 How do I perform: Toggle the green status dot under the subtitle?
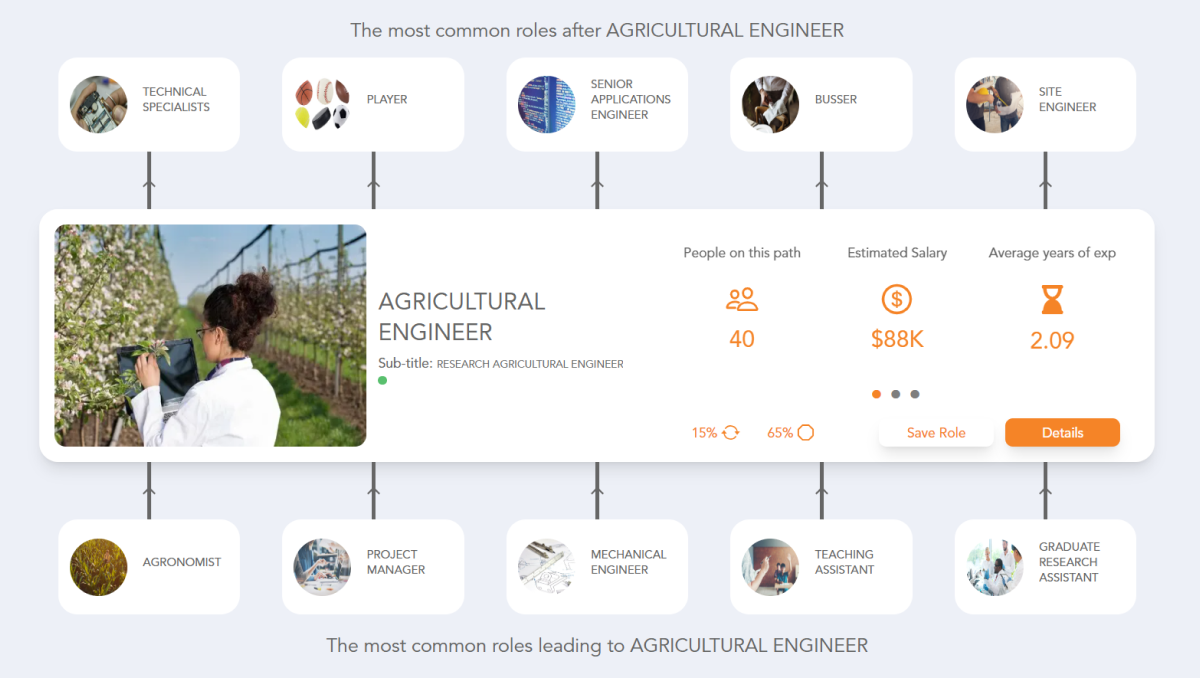pos(383,380)
